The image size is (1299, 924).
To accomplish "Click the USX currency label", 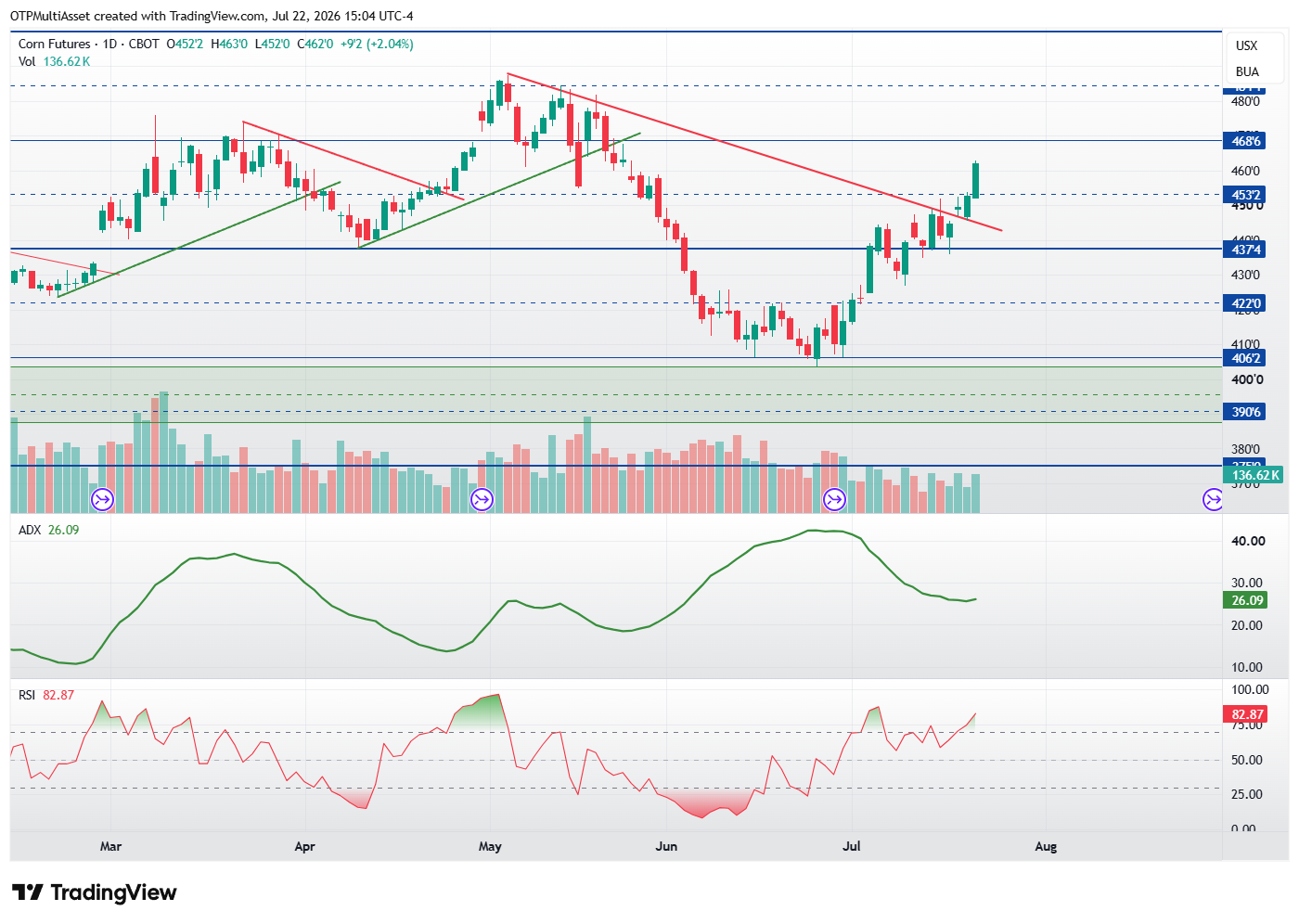I will point(1247,45).
